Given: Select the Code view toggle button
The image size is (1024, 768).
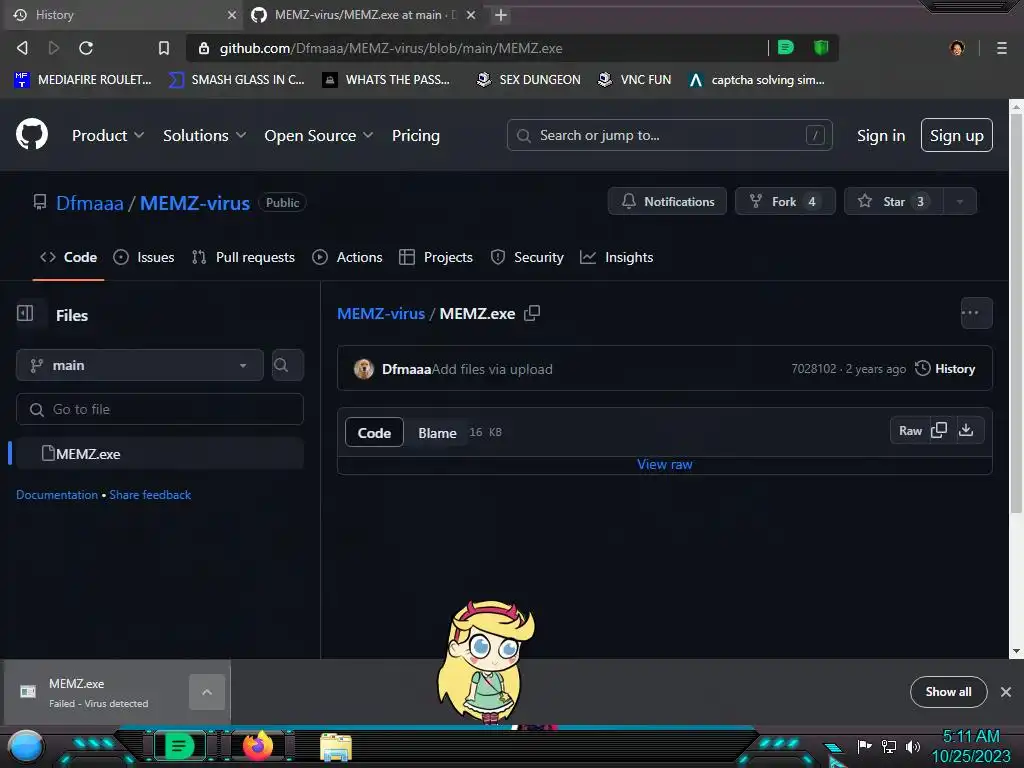Looking at the screenshot, I should coord(374,432).
